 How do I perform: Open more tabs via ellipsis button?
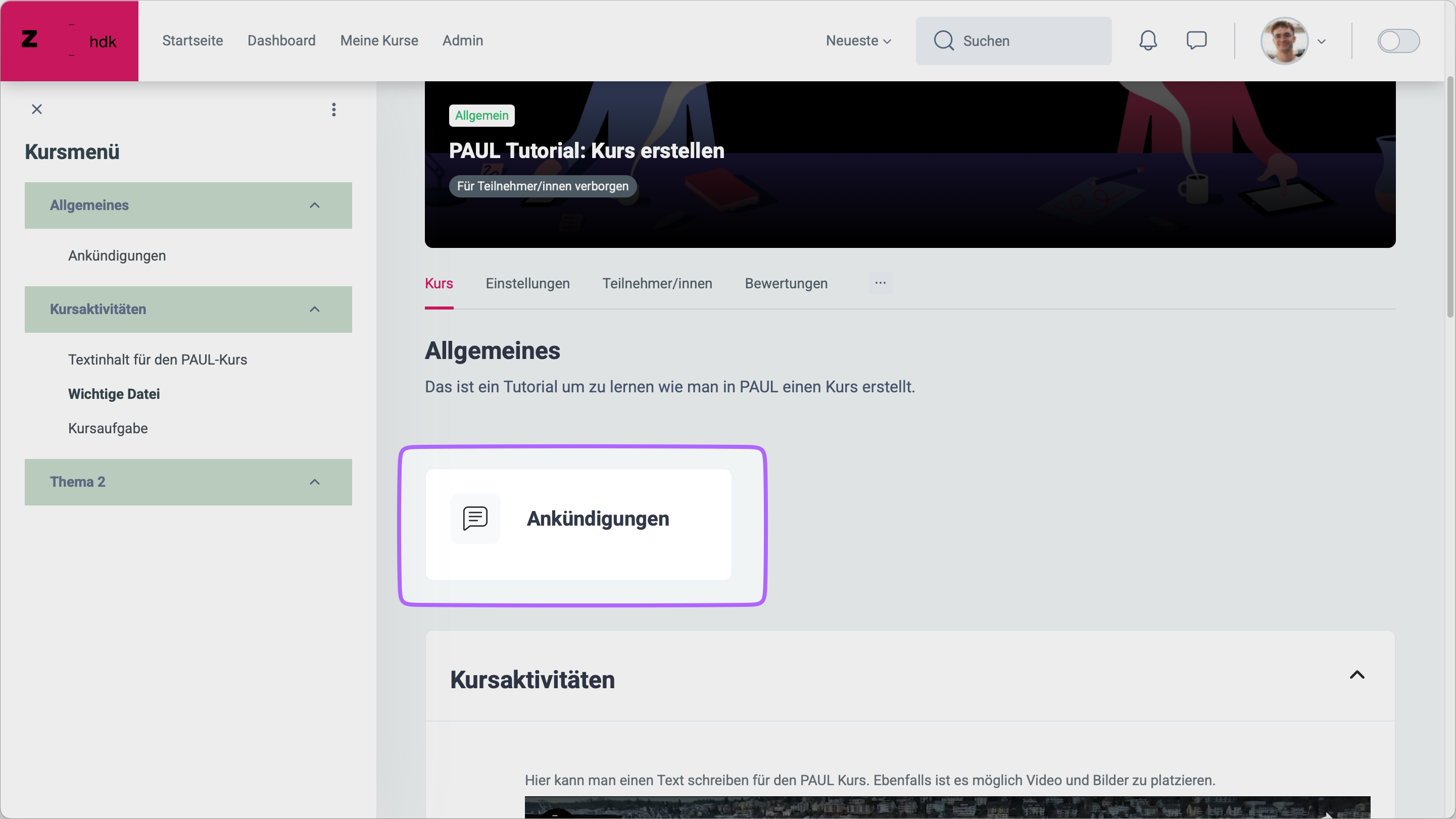coord(880,283)
